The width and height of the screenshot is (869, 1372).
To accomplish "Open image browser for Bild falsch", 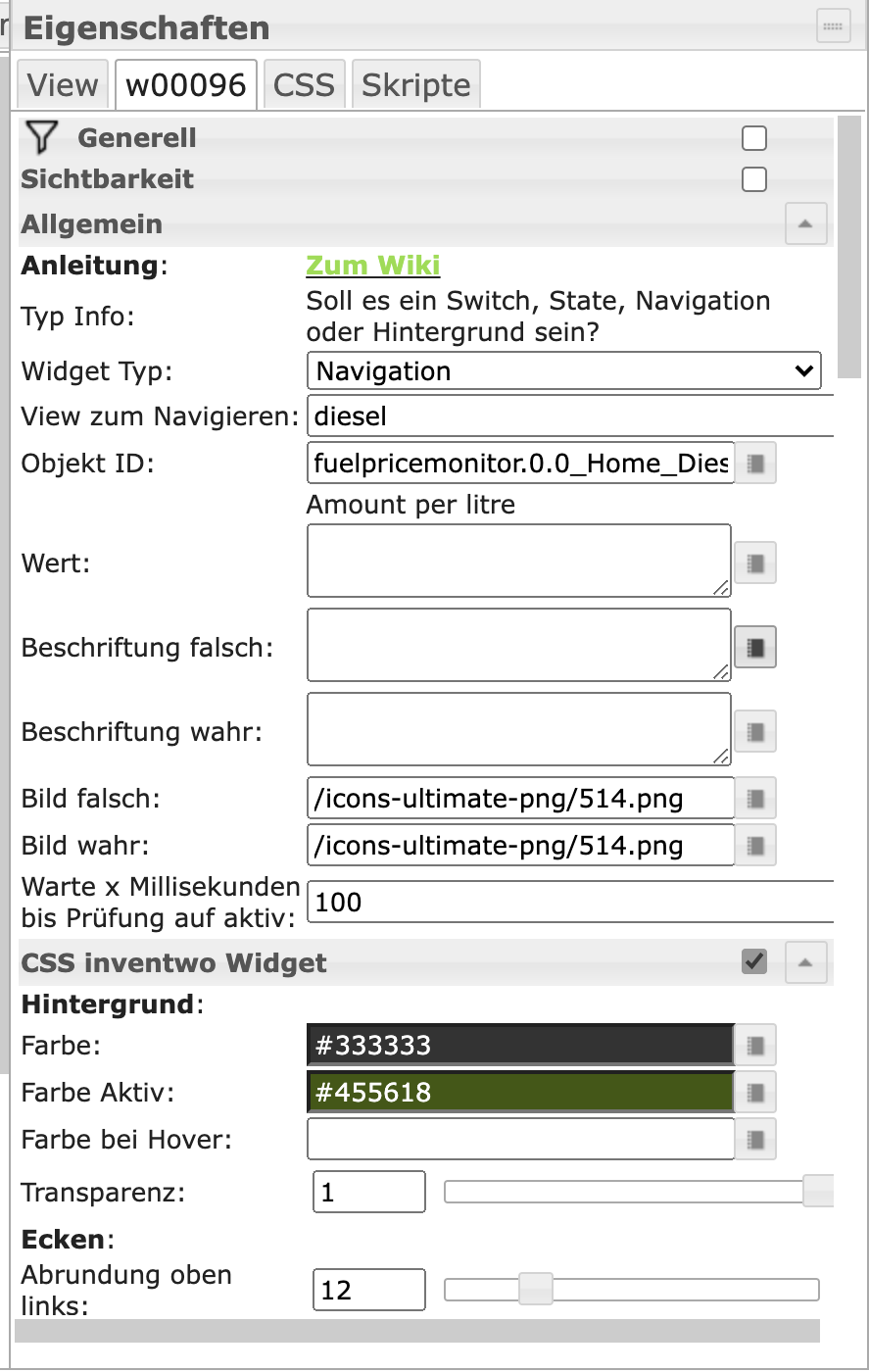I will [x=755, y=798].
